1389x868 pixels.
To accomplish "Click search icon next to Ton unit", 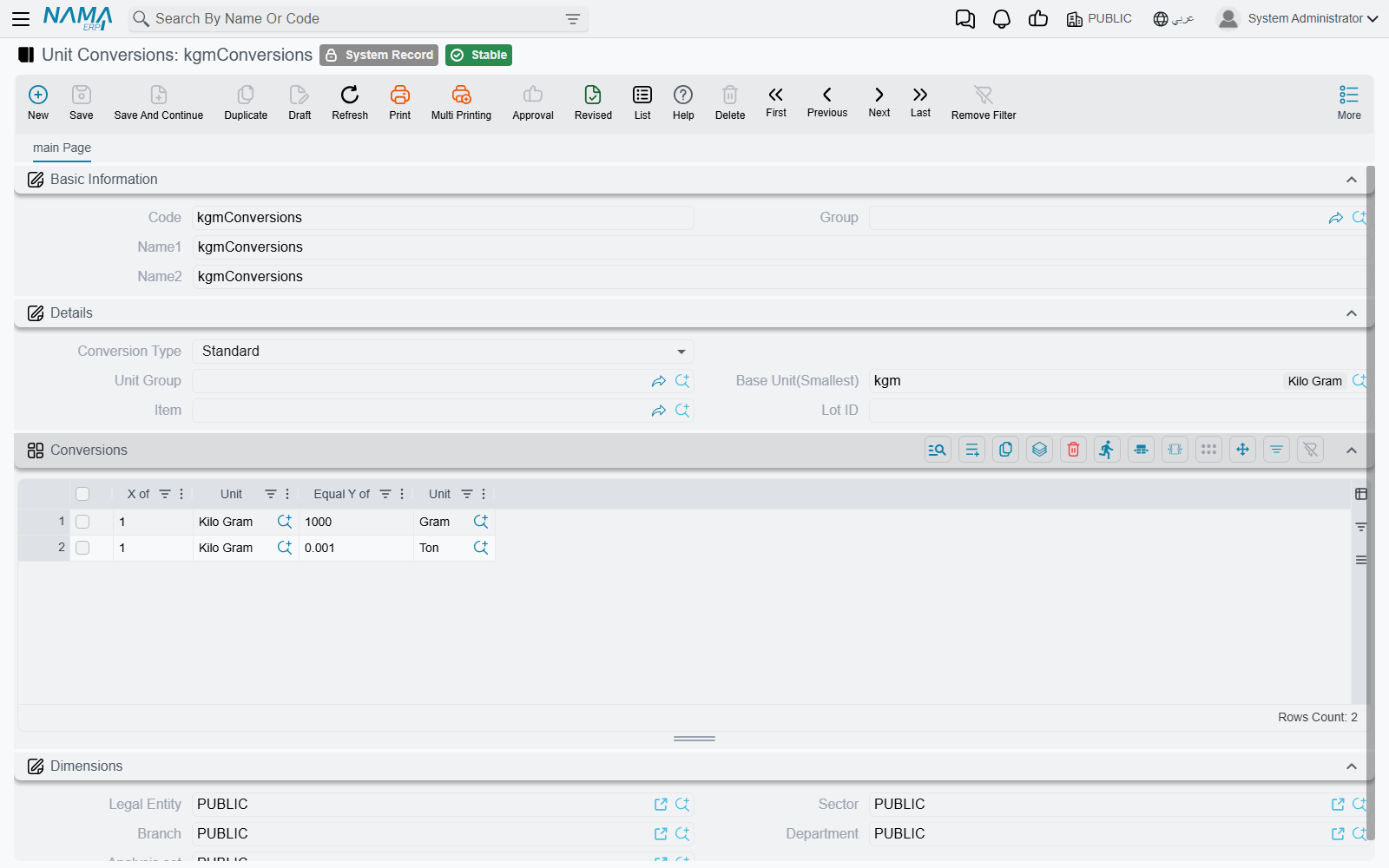I will click(x=481, y=548).
